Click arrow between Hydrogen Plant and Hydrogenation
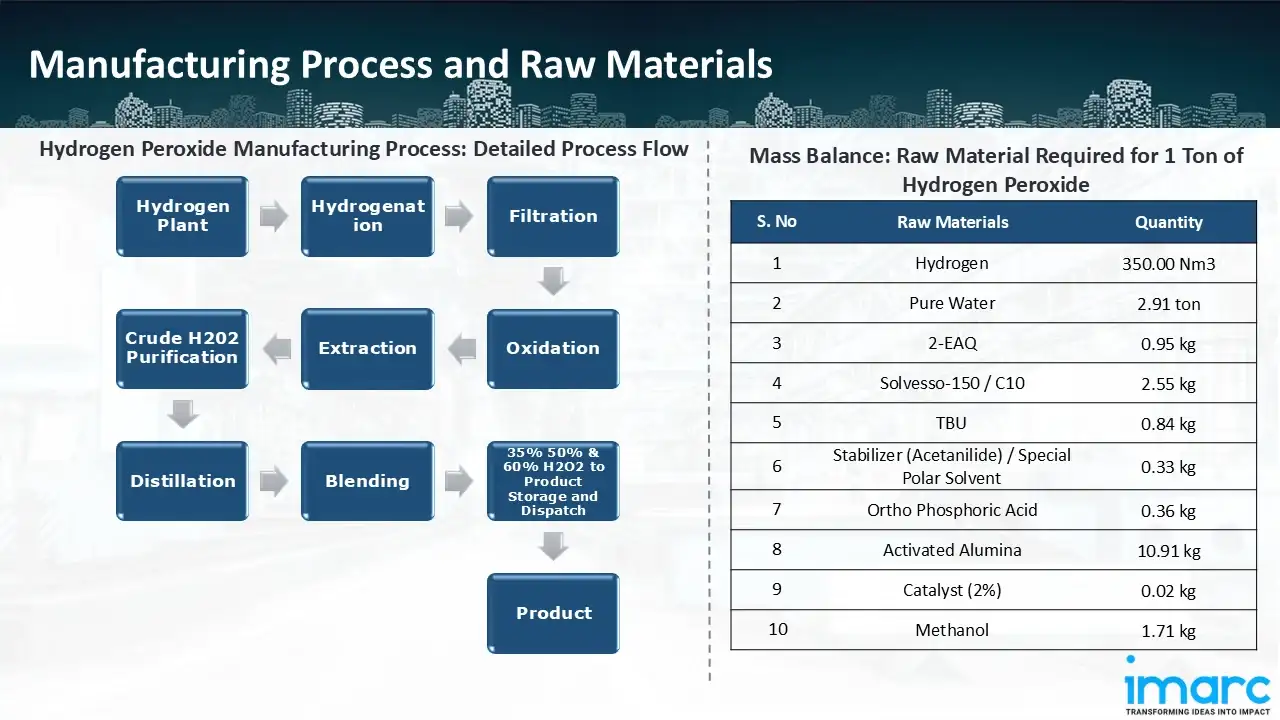 [274, 216]
